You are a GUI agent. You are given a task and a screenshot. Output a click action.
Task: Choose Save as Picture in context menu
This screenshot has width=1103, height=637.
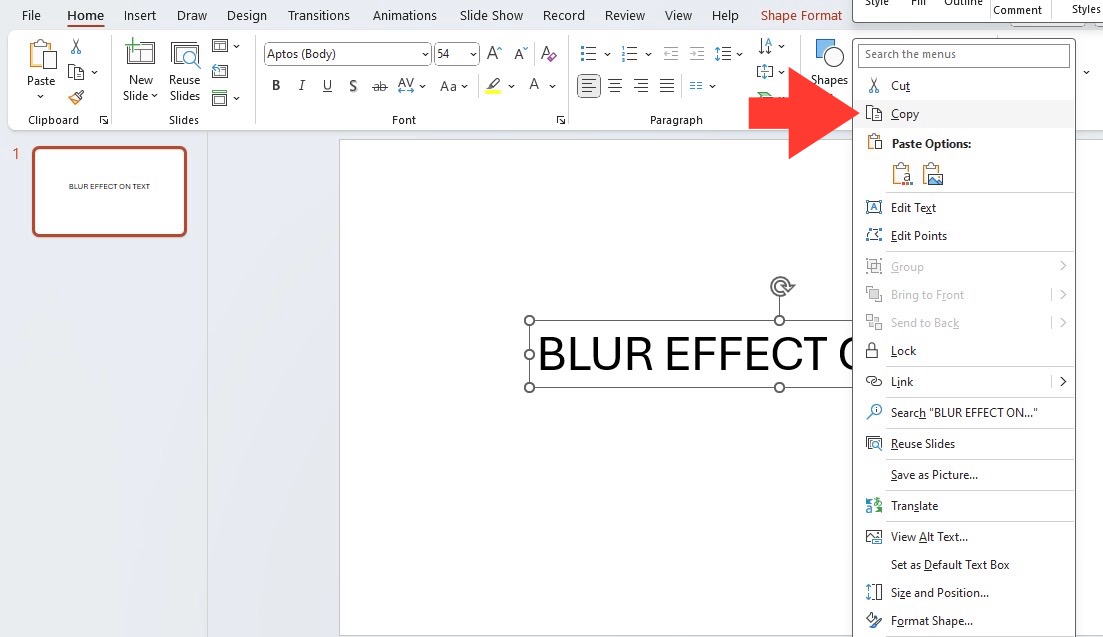tap(964, 475)
